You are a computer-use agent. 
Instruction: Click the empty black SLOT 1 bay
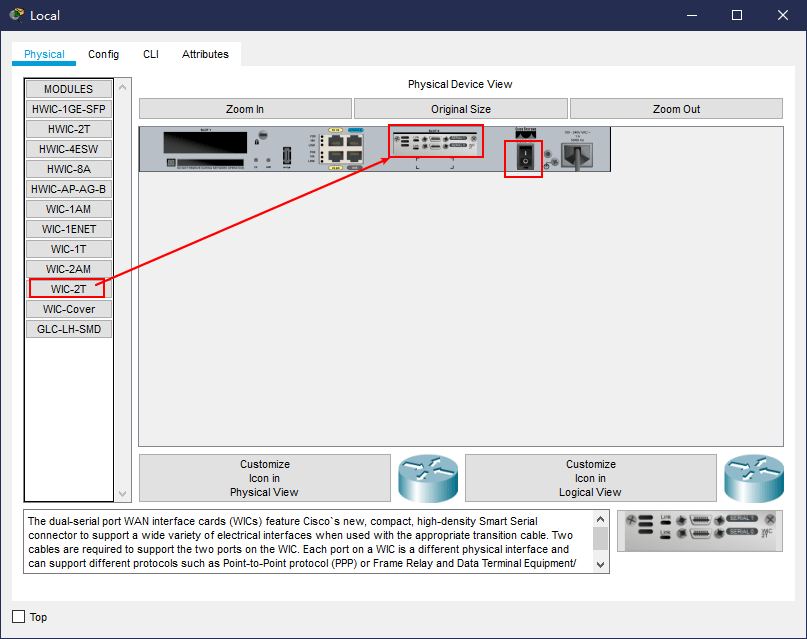(x=205, y=143)
